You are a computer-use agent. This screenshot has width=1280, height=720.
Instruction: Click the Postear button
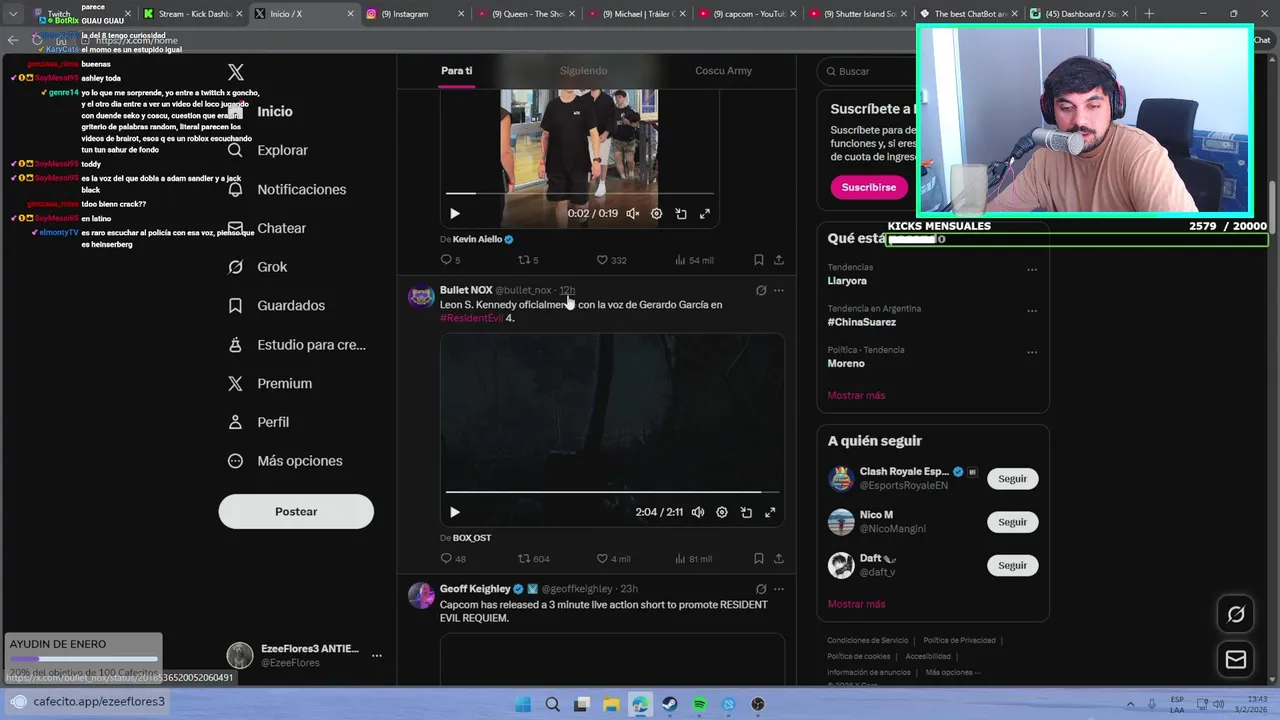click(x=296, y=512)
